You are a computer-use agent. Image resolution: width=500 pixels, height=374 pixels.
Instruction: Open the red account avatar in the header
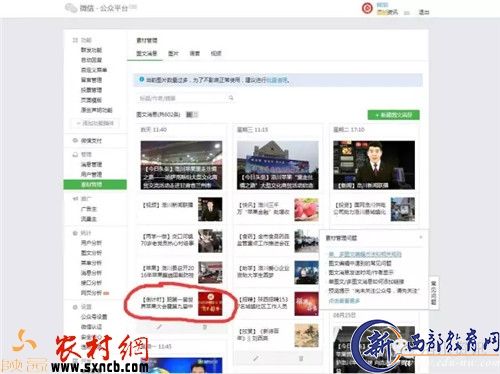click(367, 8)
